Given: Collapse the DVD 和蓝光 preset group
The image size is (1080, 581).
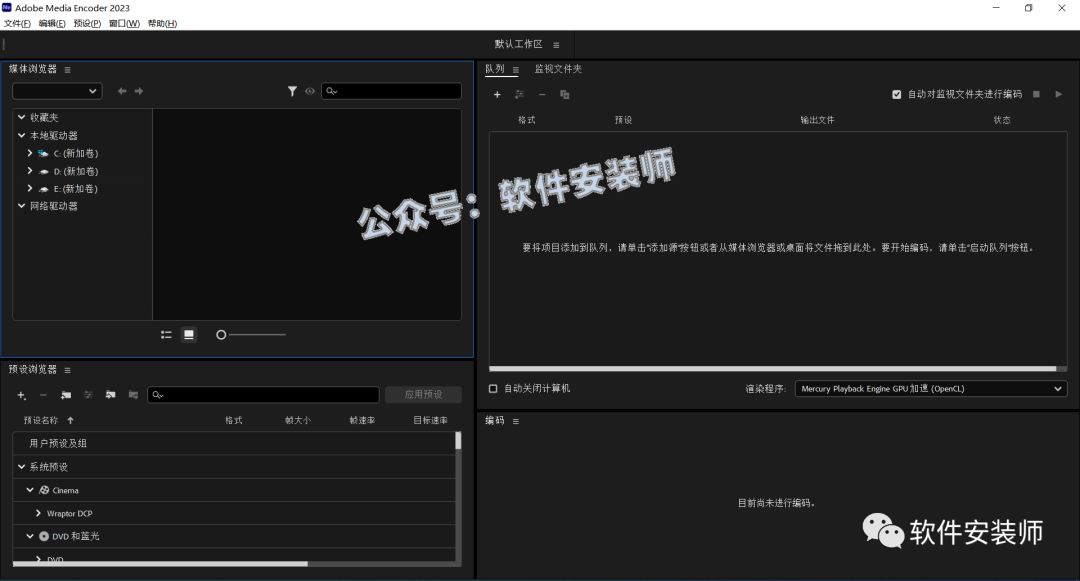Looking at the screenshot, I should [x=30, y=536].
